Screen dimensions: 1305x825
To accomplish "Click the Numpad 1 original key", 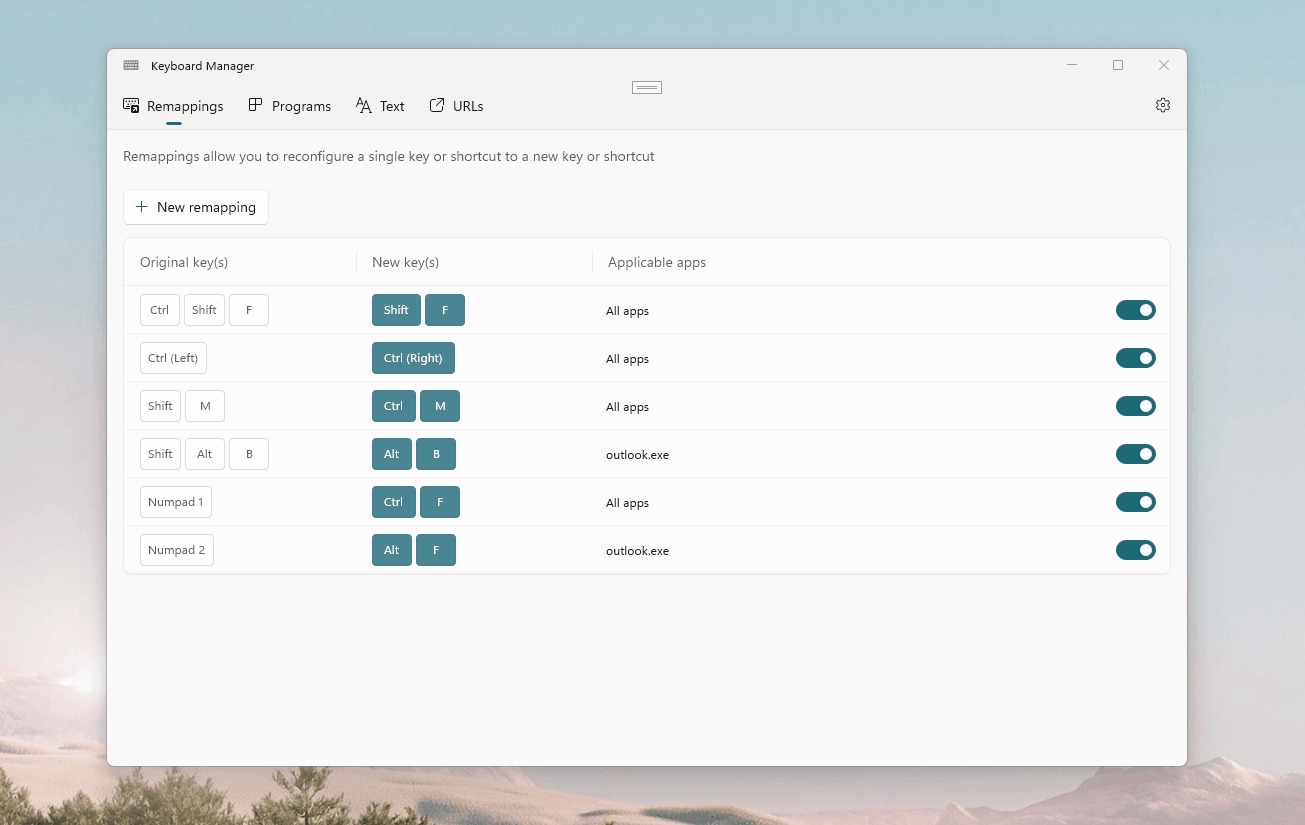I will pos(175,502).
